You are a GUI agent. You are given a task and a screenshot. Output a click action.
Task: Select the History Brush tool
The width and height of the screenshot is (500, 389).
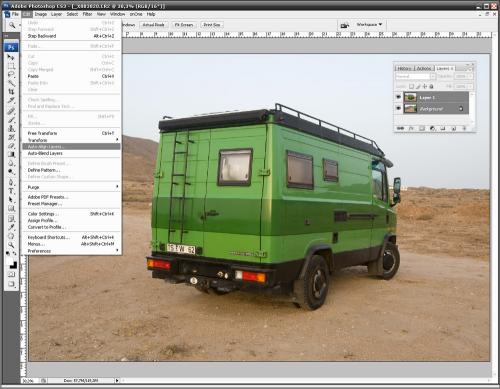click(x=11, y=137)
